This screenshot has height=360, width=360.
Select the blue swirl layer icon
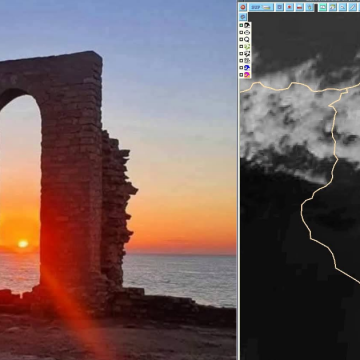coord(247,68)
